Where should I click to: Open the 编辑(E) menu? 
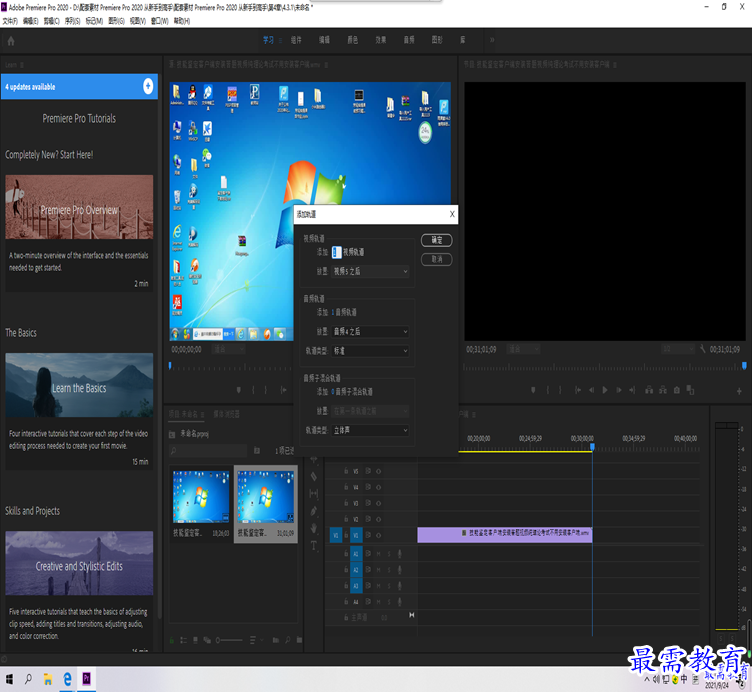pyautogui.click(x=31, y=21)
